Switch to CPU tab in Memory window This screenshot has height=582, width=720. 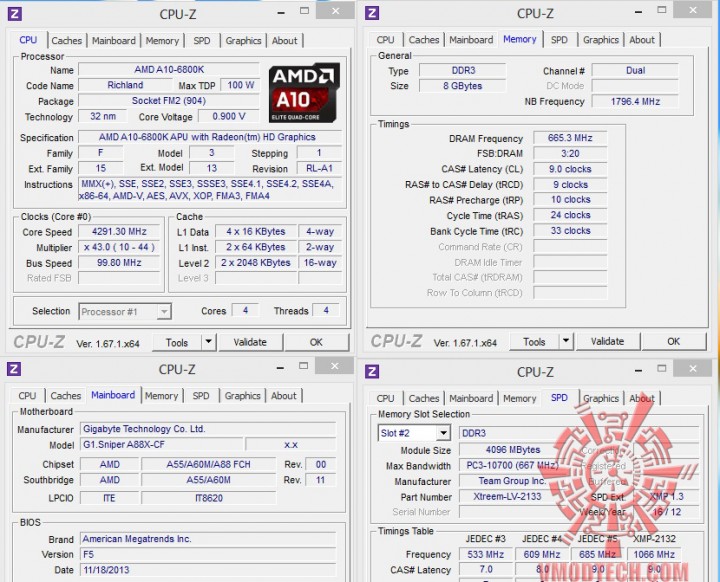[x=385, y=40]
